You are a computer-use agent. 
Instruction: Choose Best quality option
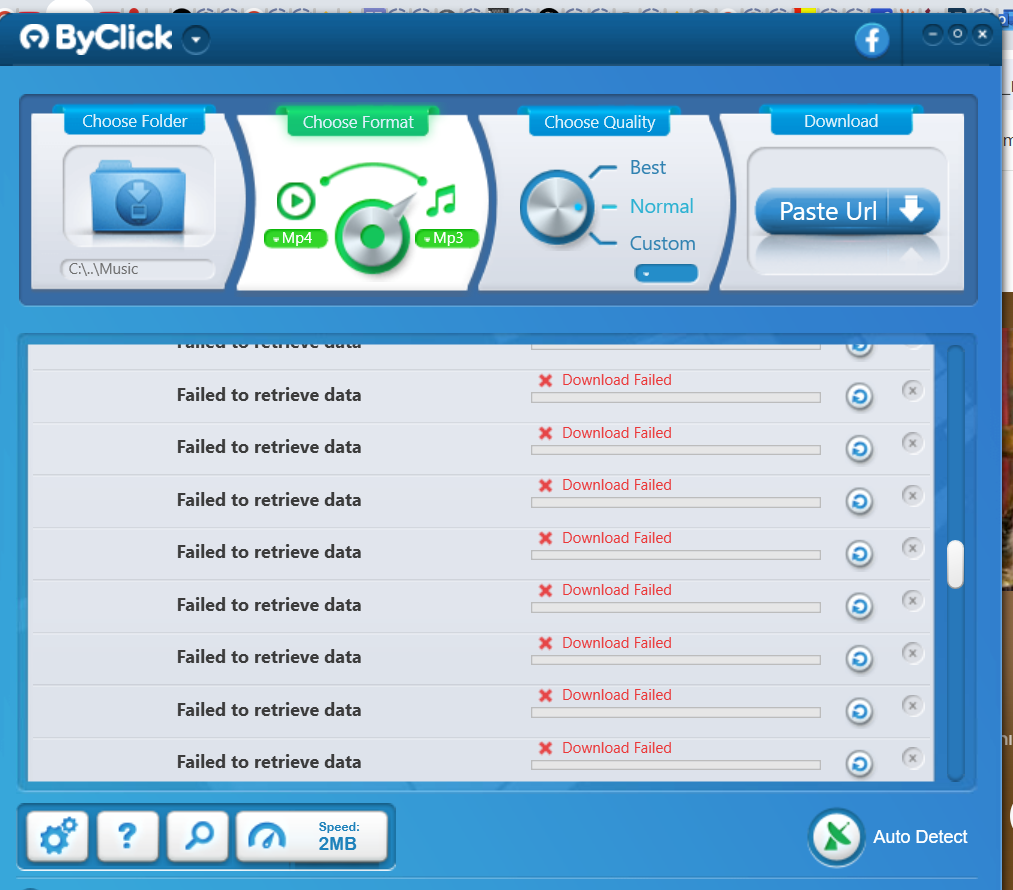tap(647, 168)
